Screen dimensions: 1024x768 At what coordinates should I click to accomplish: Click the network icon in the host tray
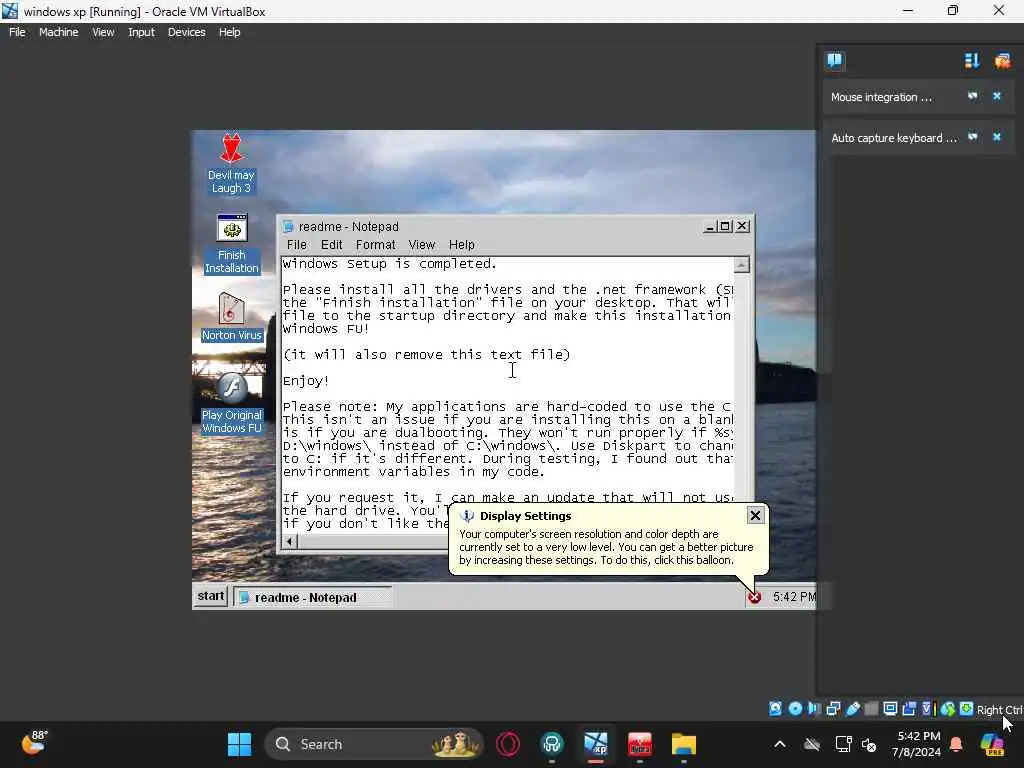843,744
